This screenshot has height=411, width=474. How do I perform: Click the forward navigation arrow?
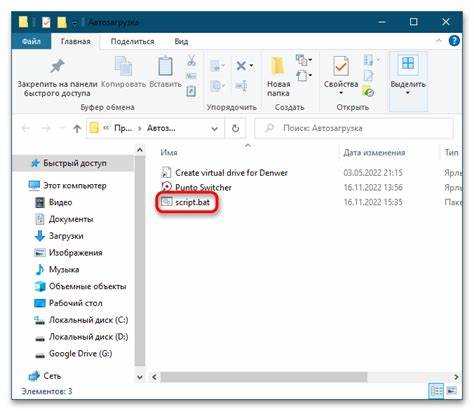point(46,128)
